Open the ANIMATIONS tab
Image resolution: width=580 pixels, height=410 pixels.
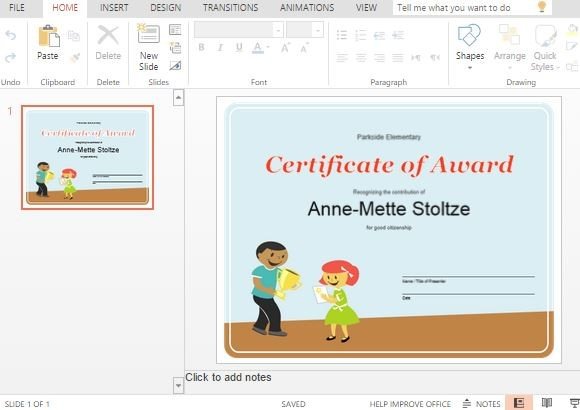pos(307,8)
